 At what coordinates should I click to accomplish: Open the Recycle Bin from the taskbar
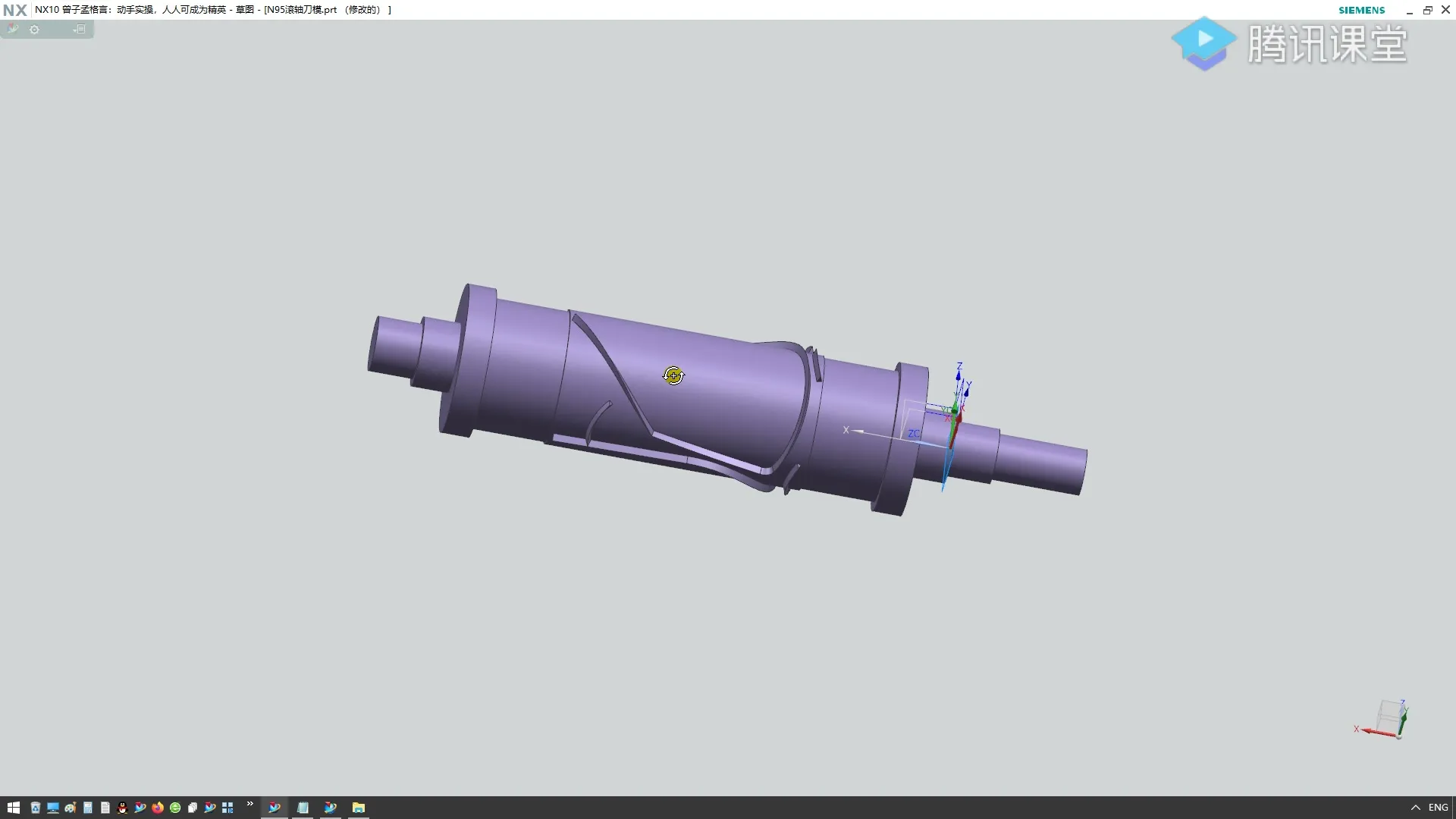click(x=35, y=808)
